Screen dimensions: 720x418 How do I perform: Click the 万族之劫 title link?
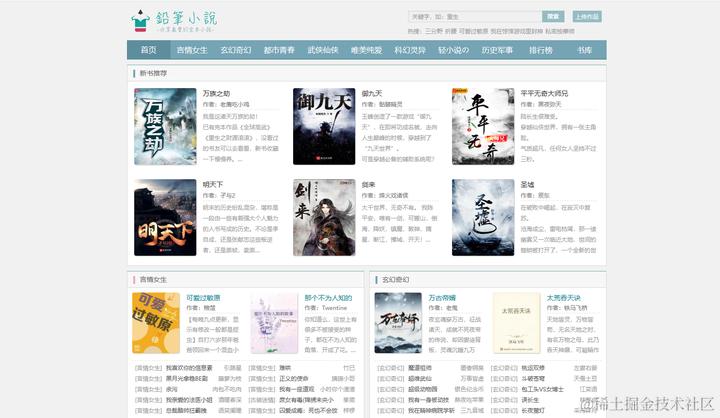point(216,93)
